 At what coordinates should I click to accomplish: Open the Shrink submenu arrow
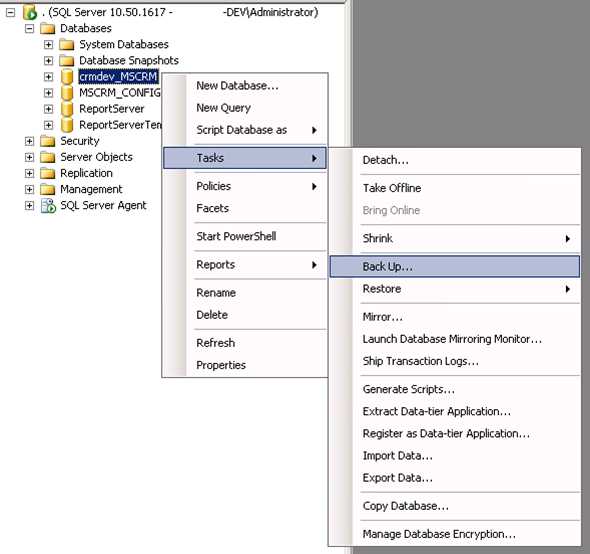click(x=568, y=239)
